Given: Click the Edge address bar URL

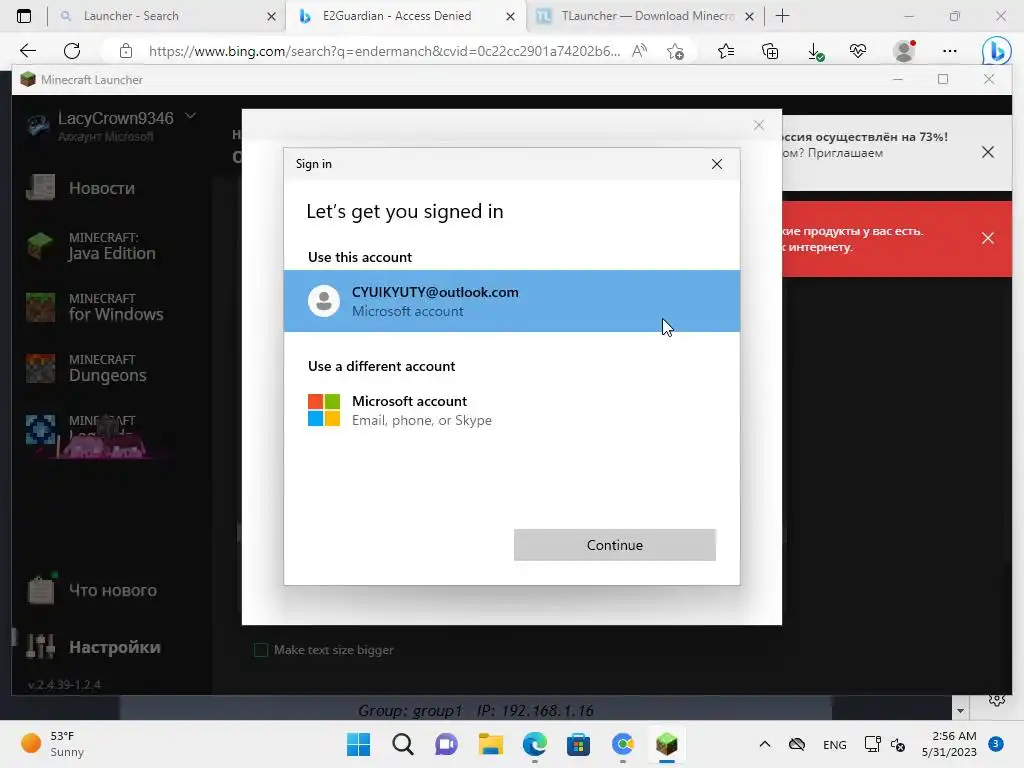Looking at the screenshot, I should [x=384, y=51].
